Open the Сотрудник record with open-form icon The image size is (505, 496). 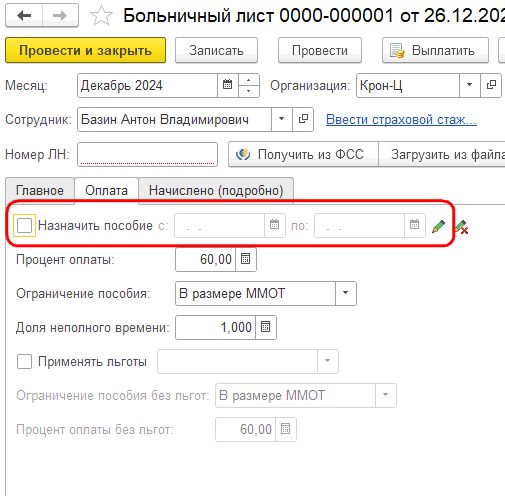[303, 119]
